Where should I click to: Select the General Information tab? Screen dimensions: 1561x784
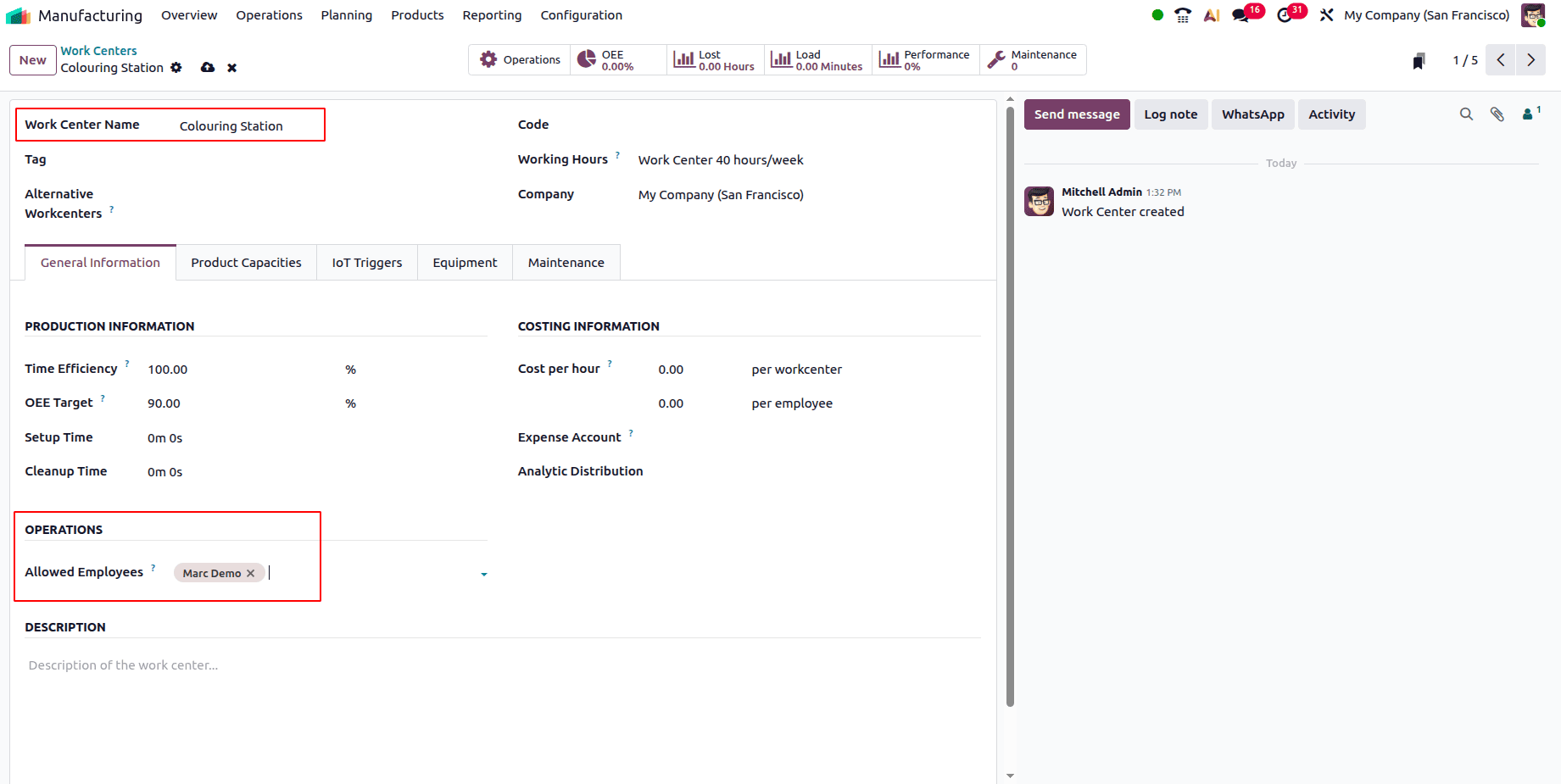(100, 263)
